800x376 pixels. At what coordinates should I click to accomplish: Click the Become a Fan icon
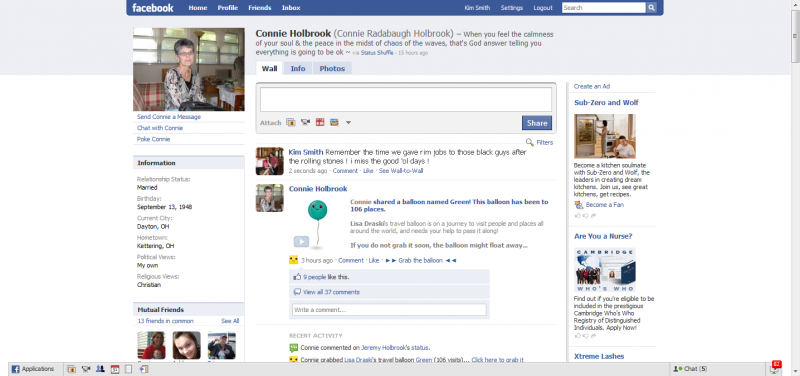click(x=579, y=205)
